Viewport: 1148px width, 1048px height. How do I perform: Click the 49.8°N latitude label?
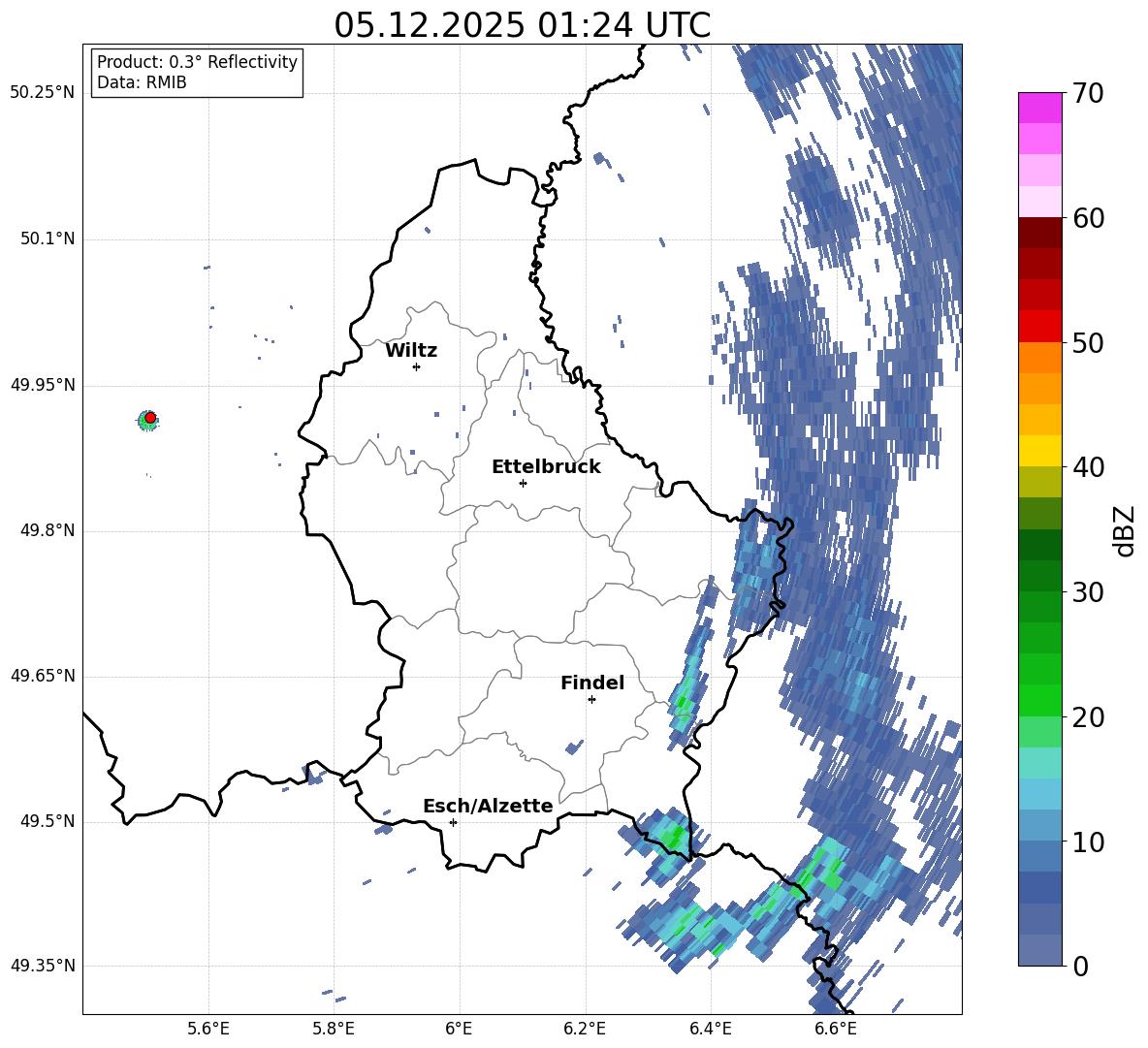click(47, 530)
